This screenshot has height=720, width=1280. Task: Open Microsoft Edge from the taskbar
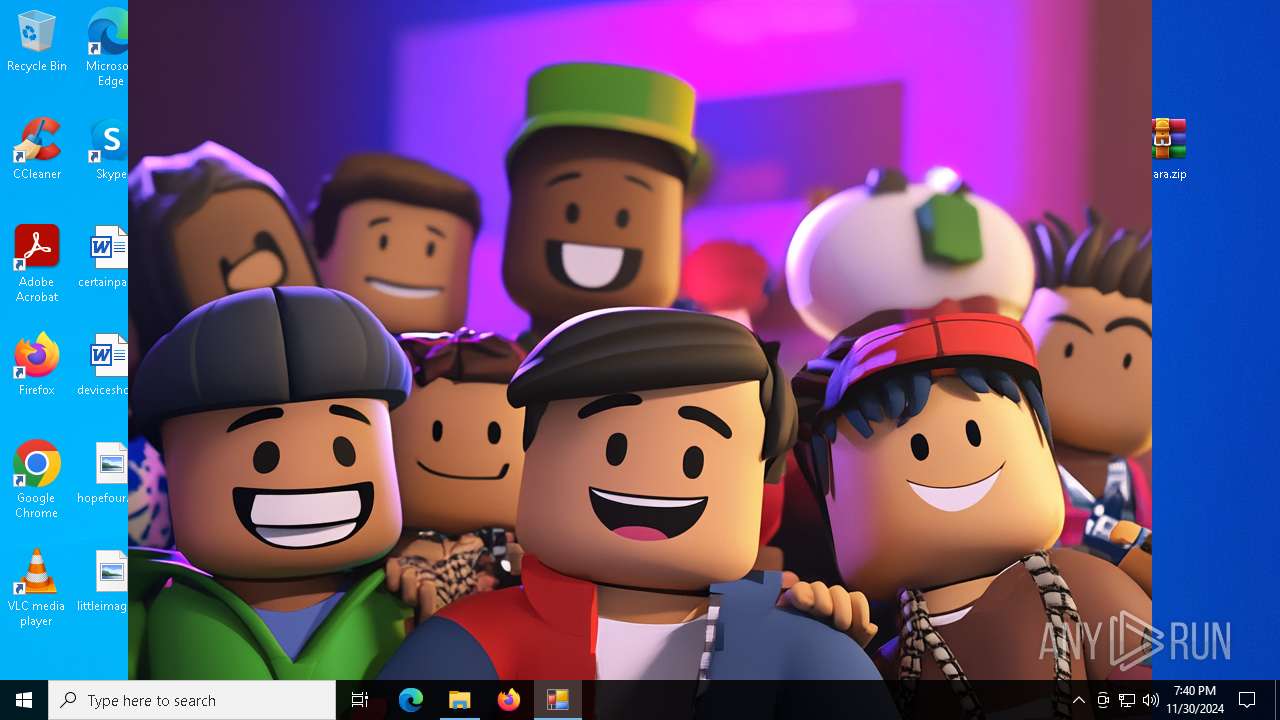click(411, 700)
